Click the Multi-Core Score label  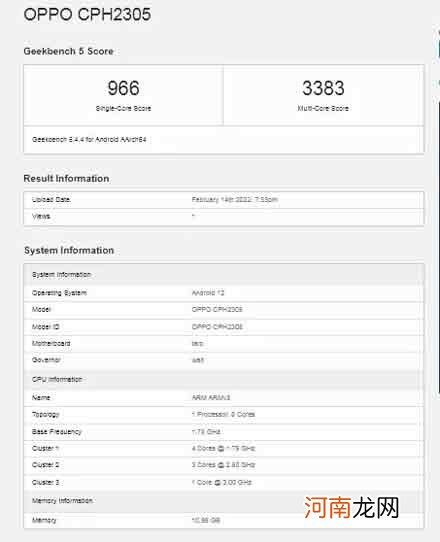(x=323, y=108)
